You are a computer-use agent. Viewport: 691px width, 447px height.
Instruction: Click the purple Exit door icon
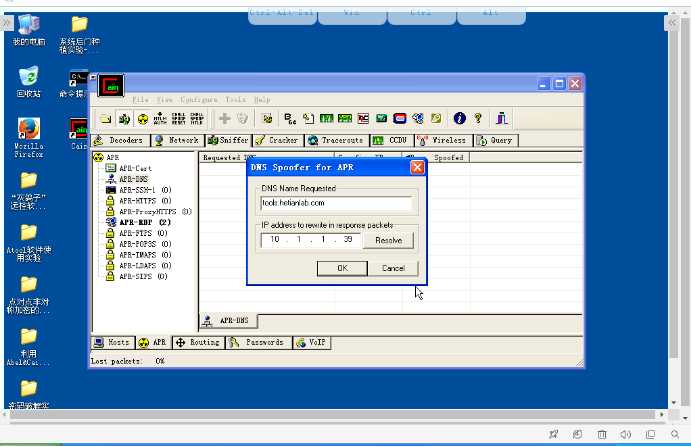(502, 118)
